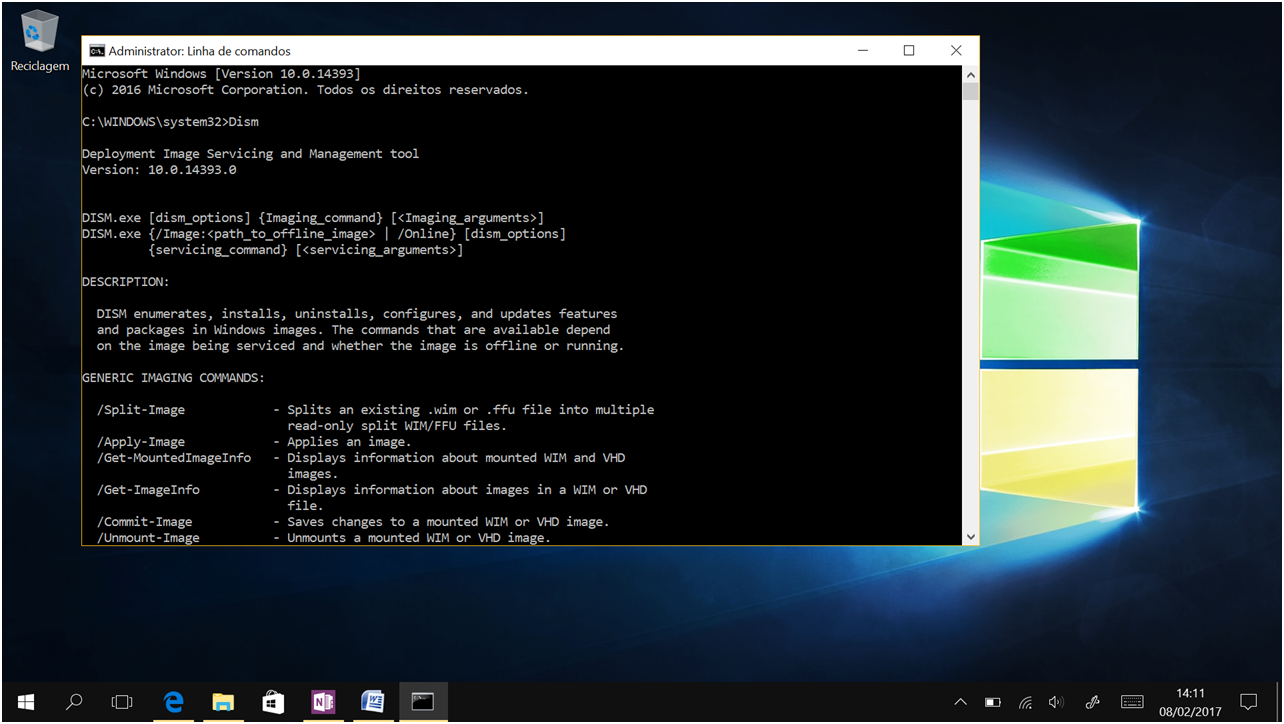Open the Recycle Bin (Reciclagem) desktop icon

click(x=39, y=42)
